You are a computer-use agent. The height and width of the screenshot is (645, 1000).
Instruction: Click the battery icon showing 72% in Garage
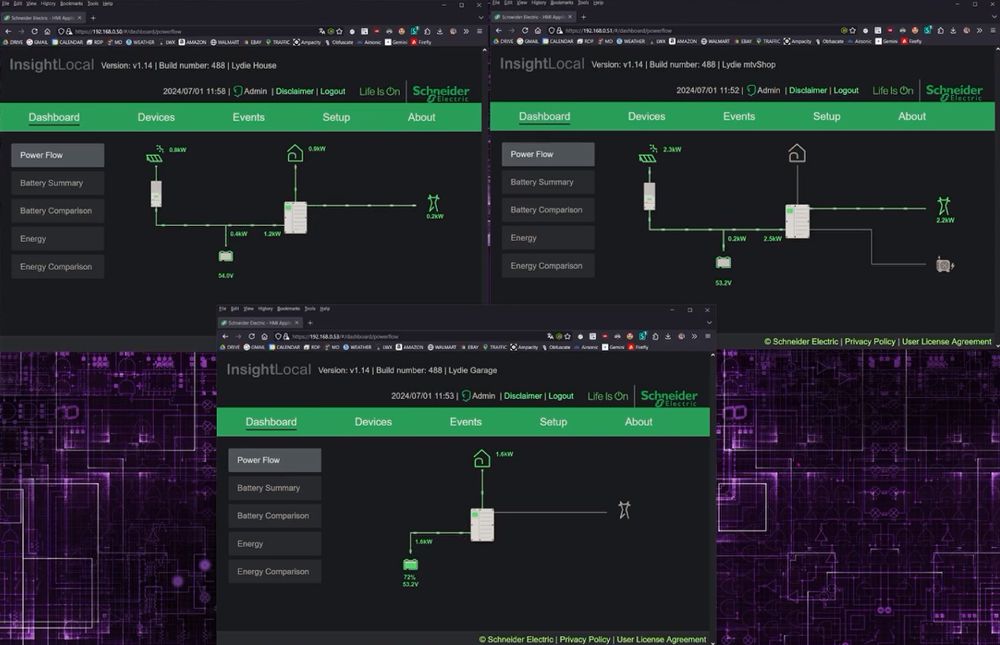tap(410, 564)
